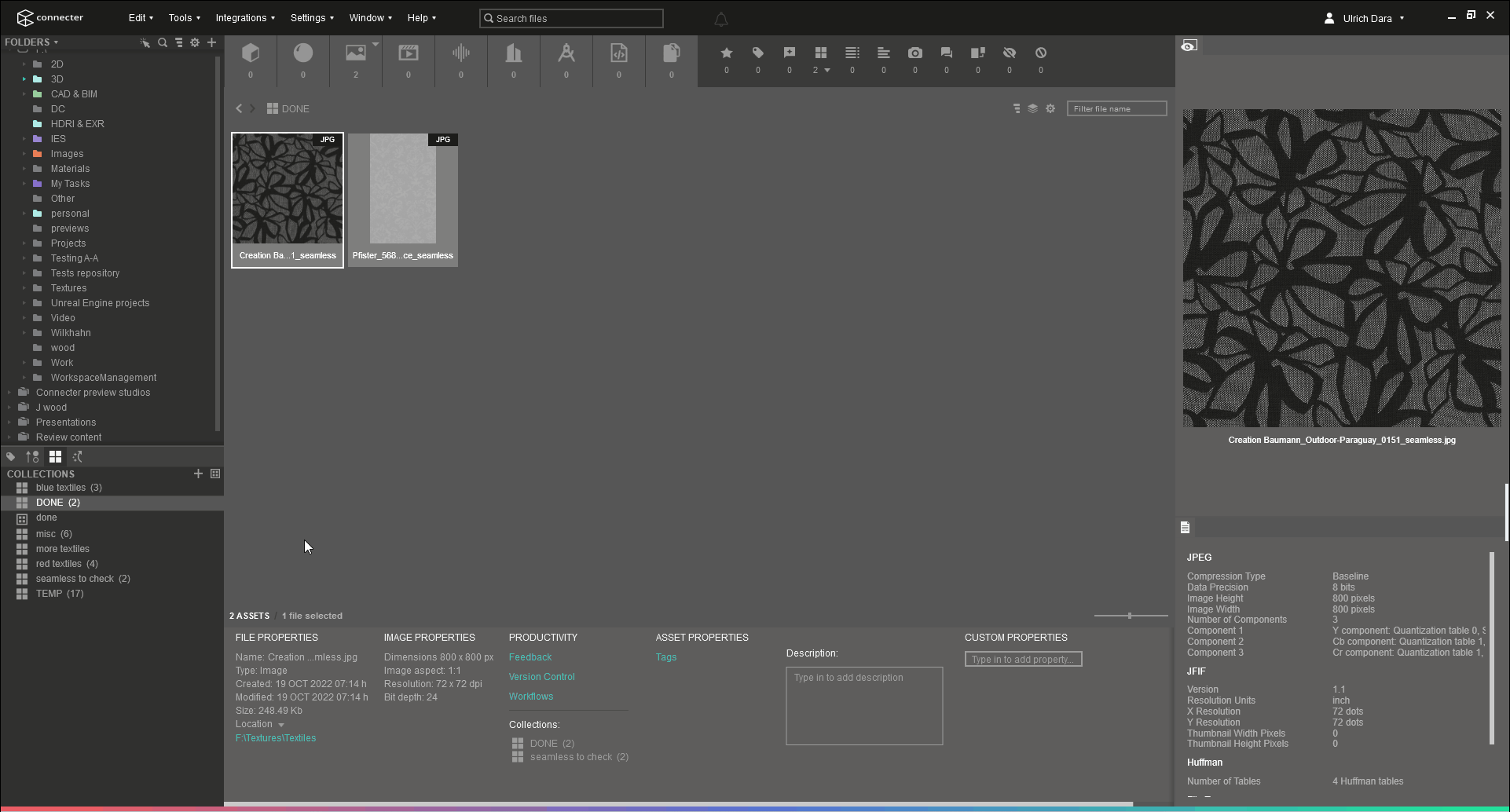Open folders panel settings gear
The image size is (1510, 812).
(x=195, y=42)
